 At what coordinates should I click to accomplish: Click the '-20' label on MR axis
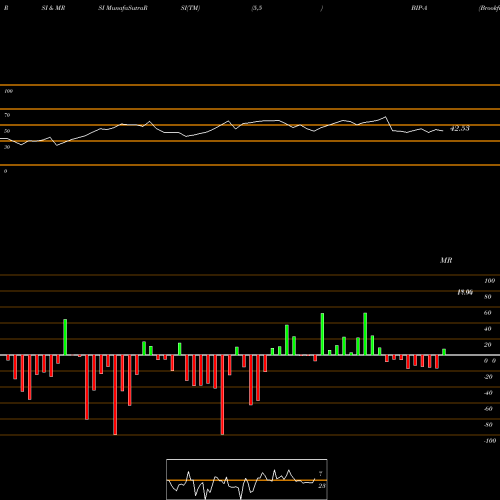pyautogui.click(x=488, y=377)
